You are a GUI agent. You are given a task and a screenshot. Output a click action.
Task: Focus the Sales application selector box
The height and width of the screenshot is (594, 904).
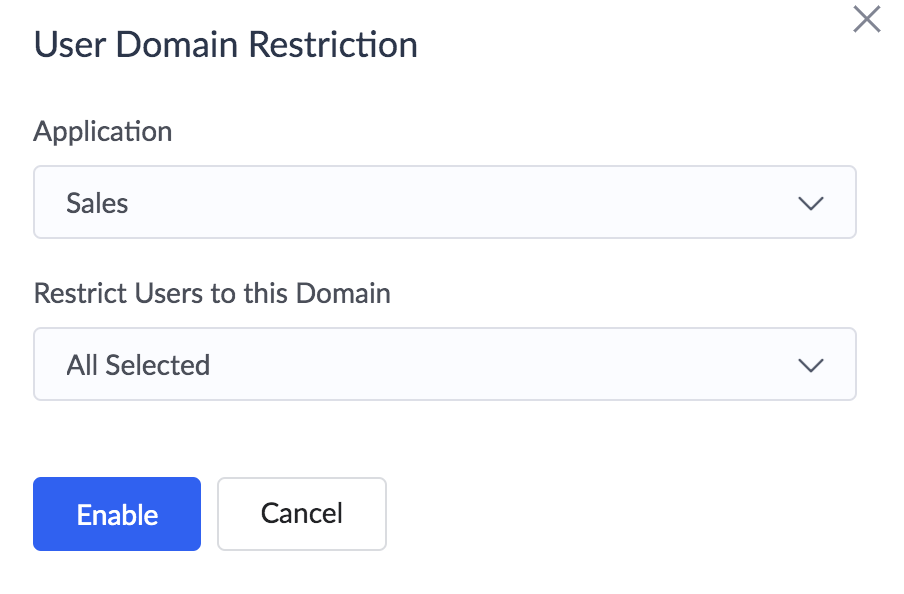point(445,202)
